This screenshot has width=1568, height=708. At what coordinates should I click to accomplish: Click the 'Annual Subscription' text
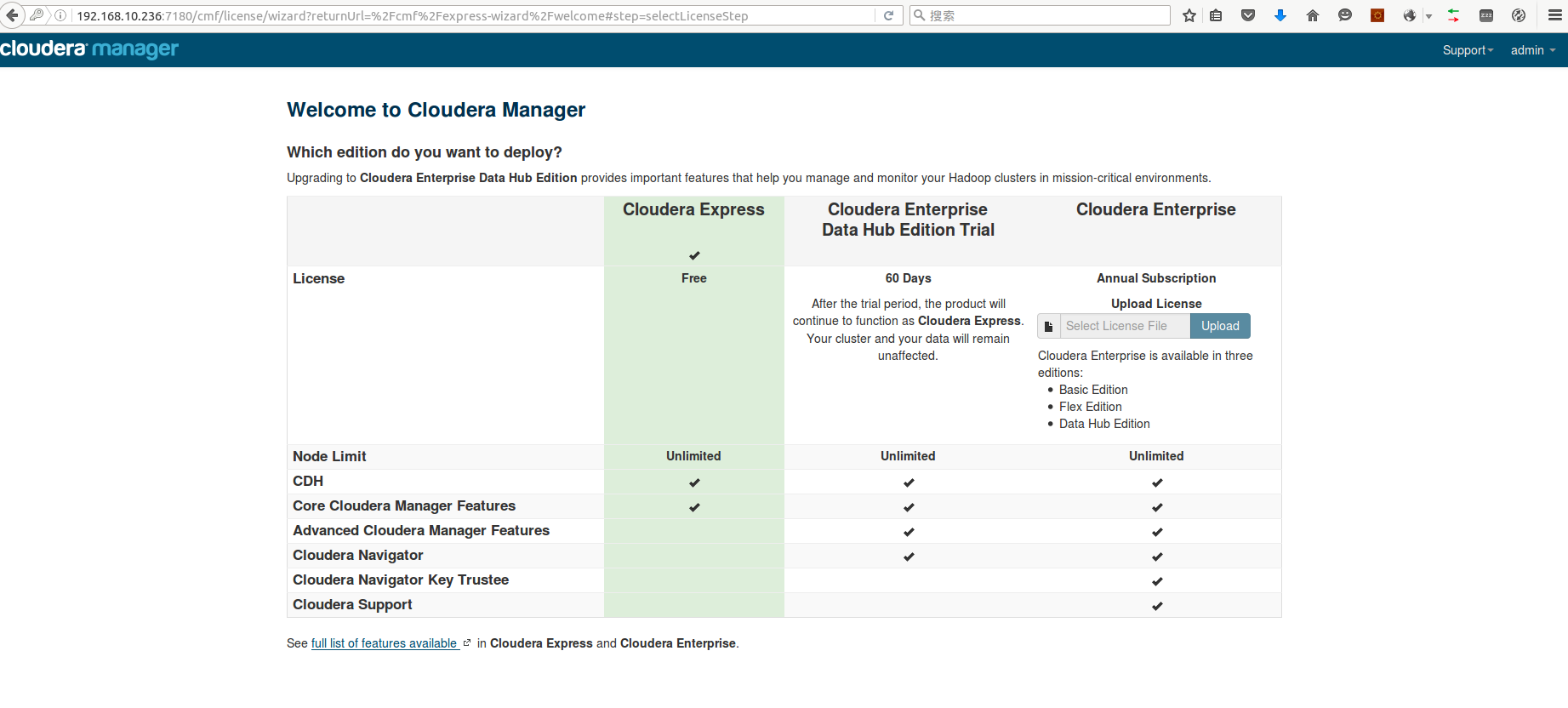click(1156, 278)
